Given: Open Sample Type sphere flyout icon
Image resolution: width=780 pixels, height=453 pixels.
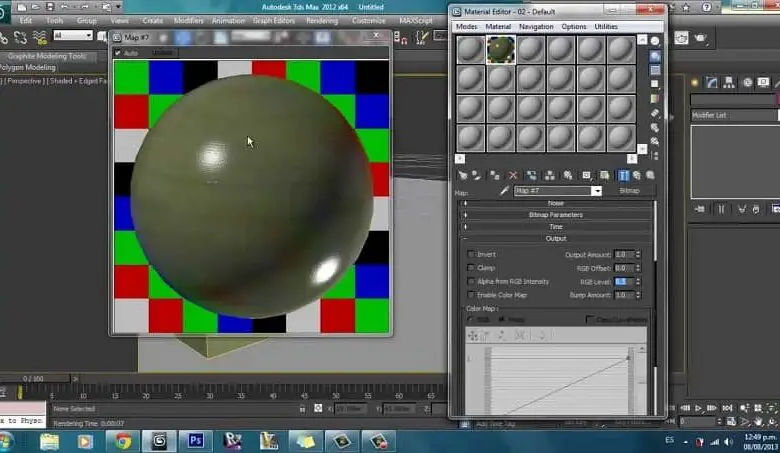Looking at the screenshot, I should coord(655,41).
